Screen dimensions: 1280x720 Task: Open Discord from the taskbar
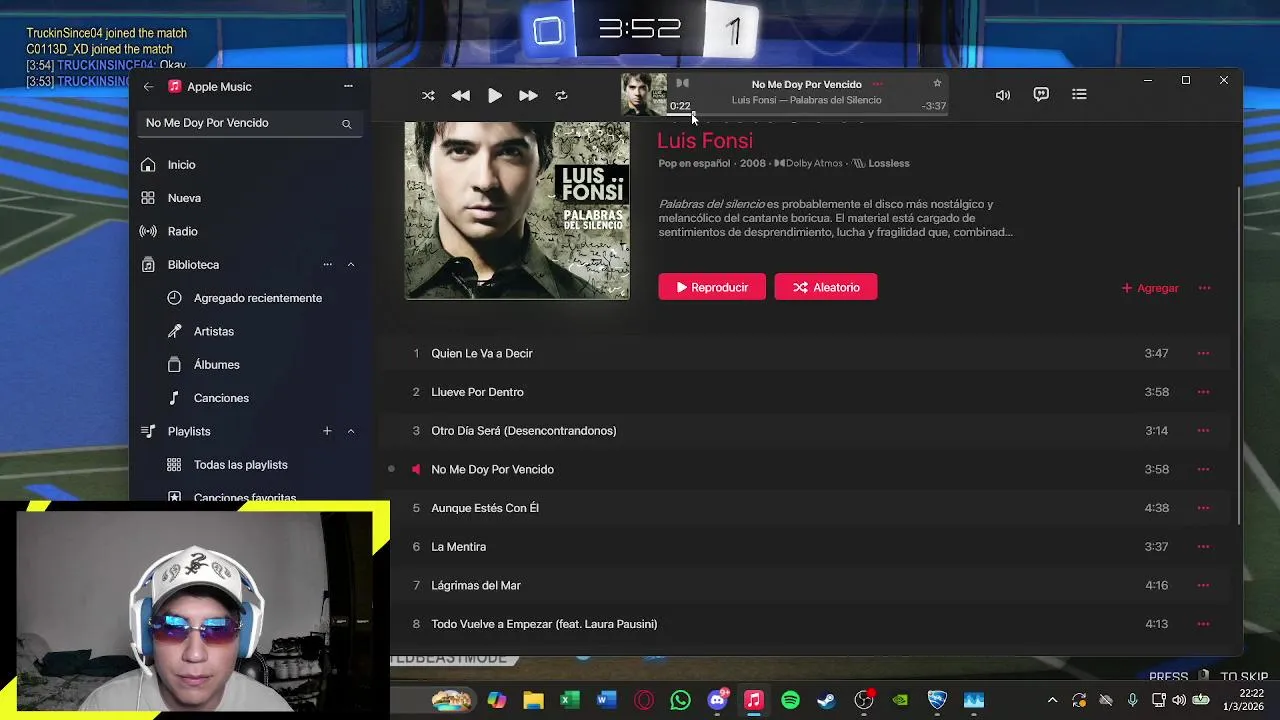coord(717,700)
